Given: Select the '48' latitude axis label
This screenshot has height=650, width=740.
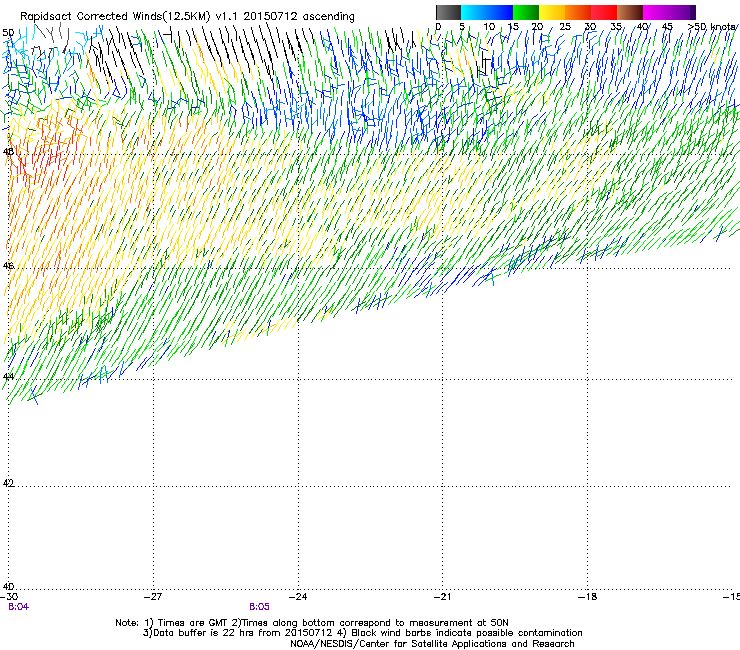Looking at the screenshot, I should click(x=8, y=152).
